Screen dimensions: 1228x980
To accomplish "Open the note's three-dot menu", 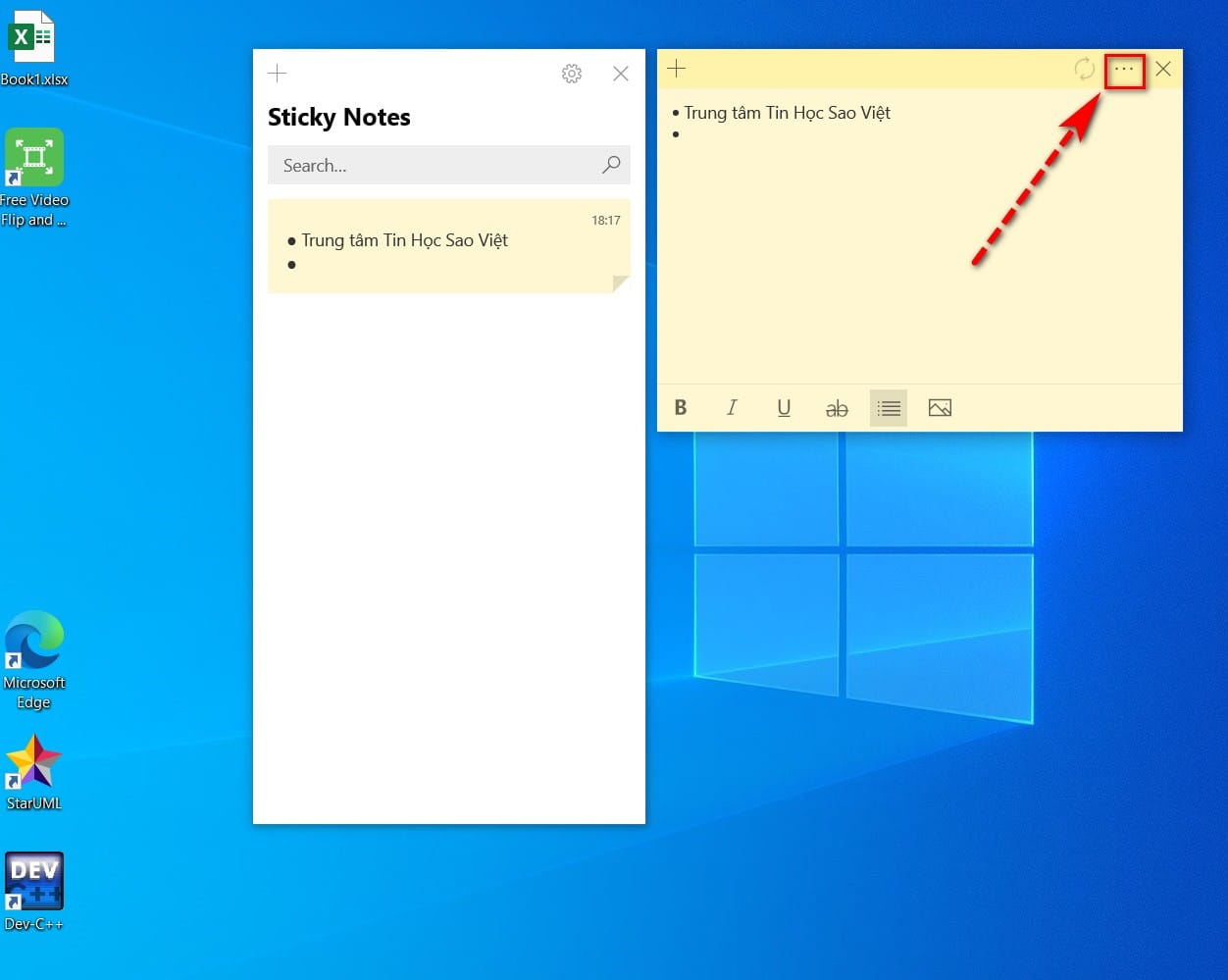I will pyautogui.click(x=1124, y=69).
